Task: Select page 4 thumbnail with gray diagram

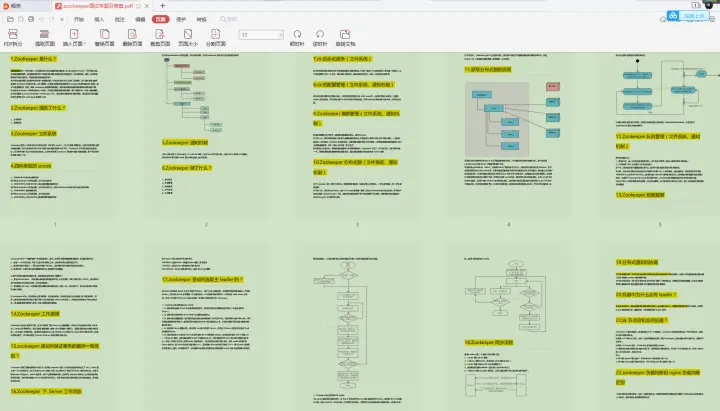Action: [508, 133]
